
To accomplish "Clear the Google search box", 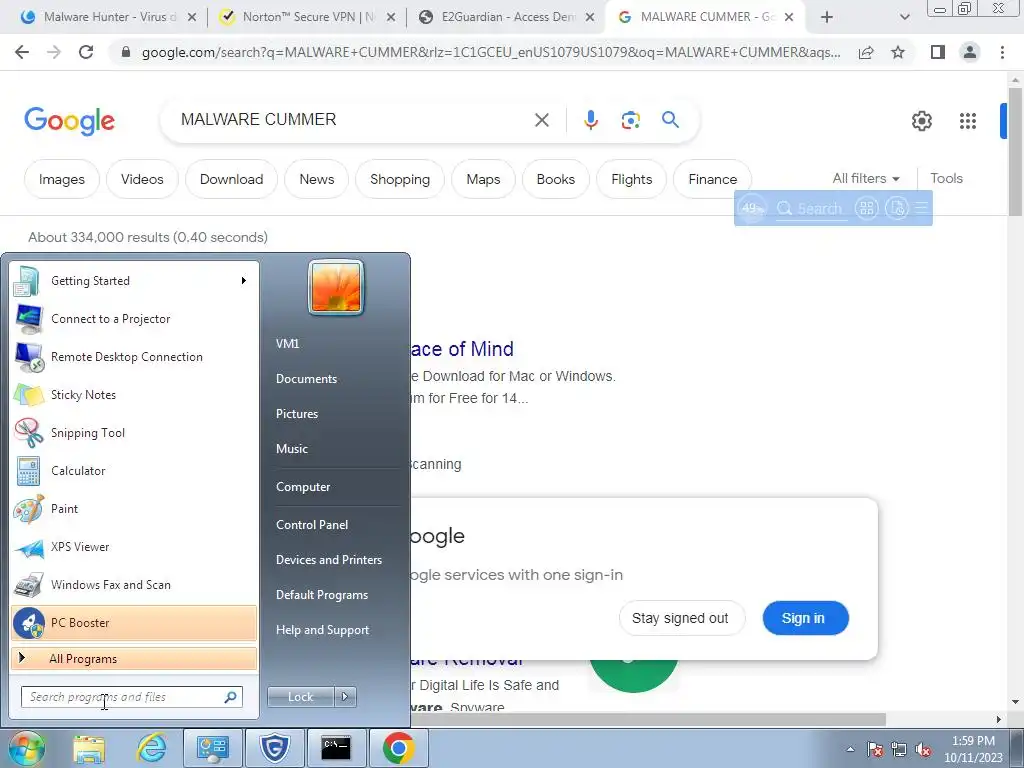I will (542, 120).
